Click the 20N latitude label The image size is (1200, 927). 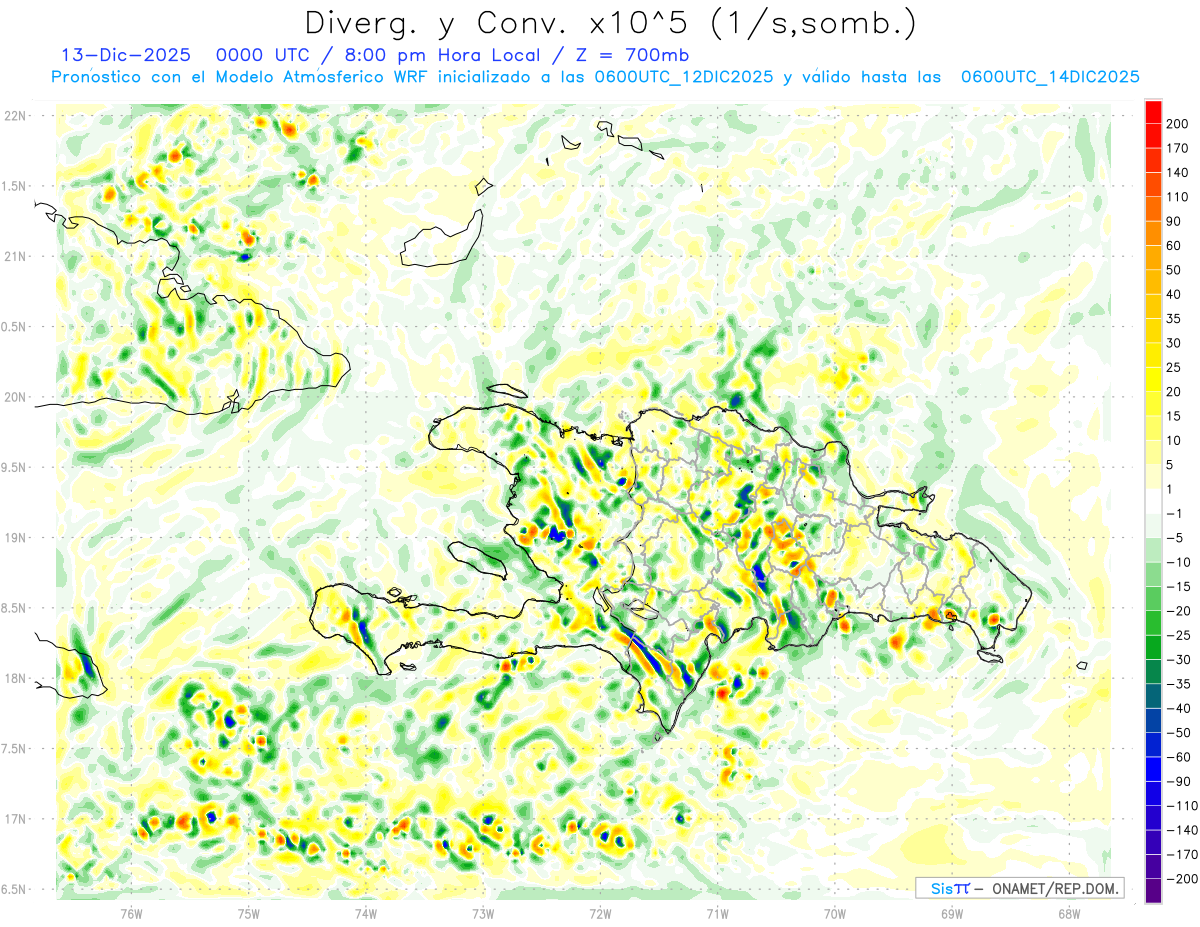pos(14,397)
